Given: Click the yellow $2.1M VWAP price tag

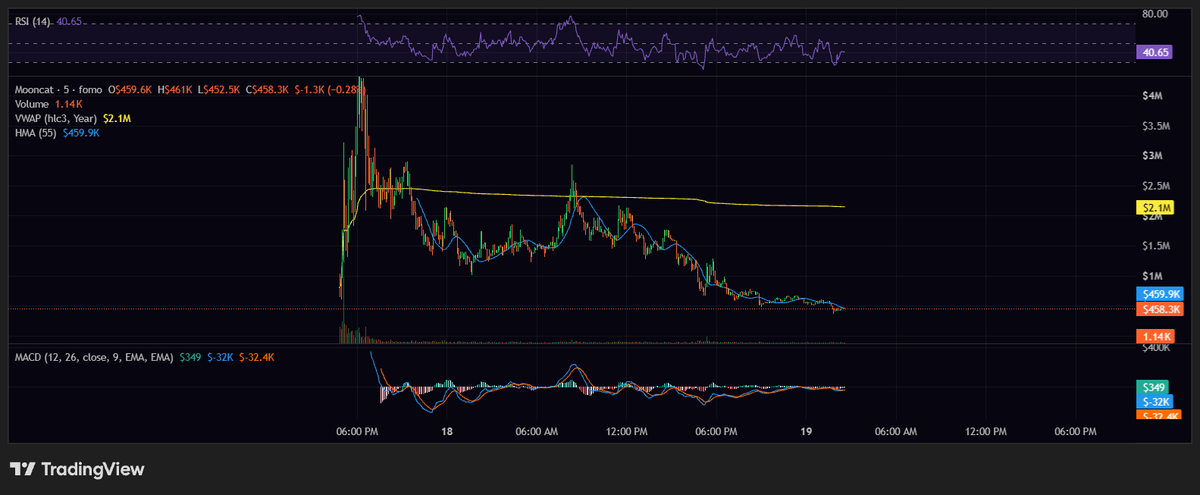Looking at the screenshot, I should click(x=1154, y=208).
